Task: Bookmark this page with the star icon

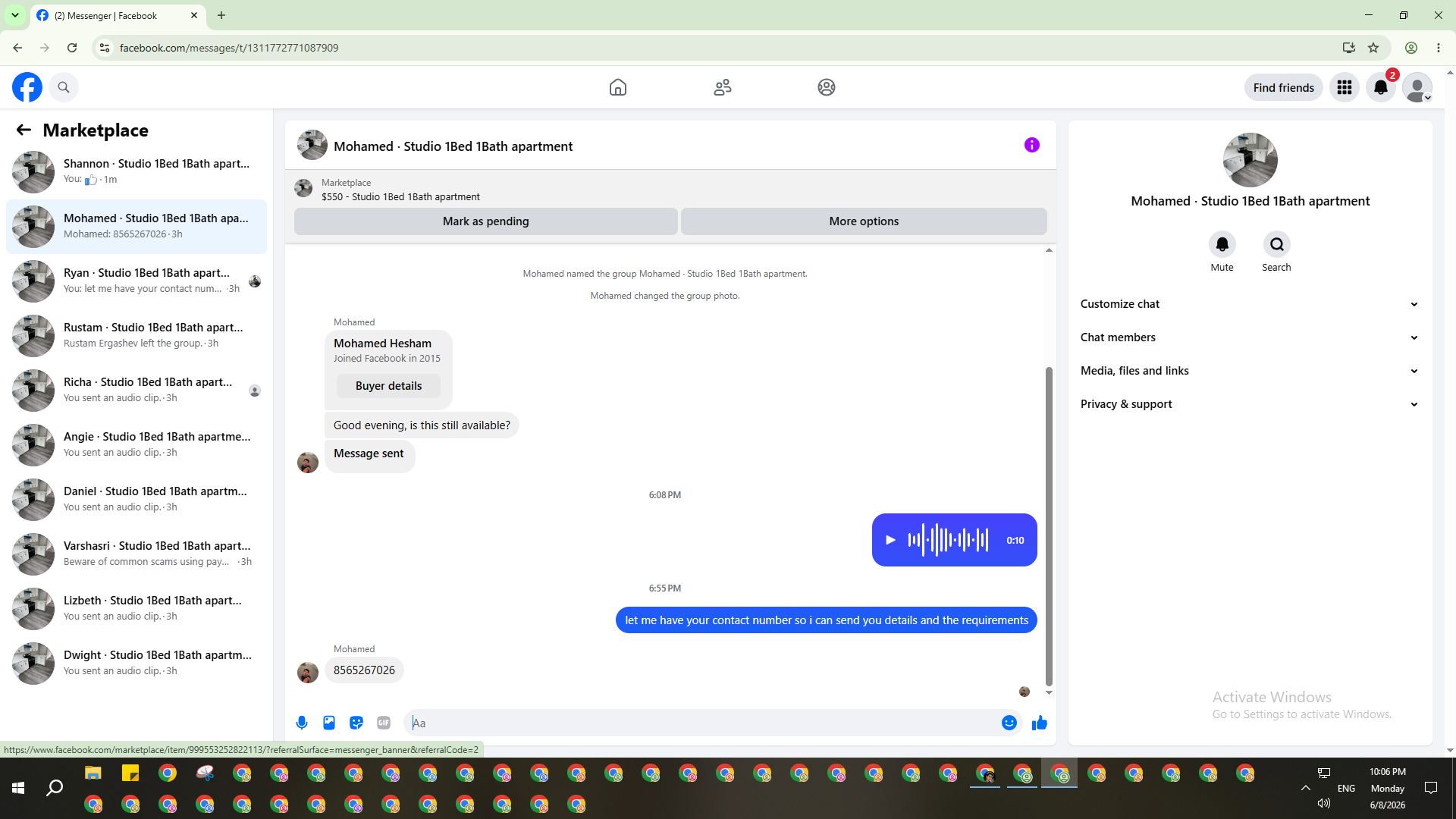Action: [x=1373, y=48]
